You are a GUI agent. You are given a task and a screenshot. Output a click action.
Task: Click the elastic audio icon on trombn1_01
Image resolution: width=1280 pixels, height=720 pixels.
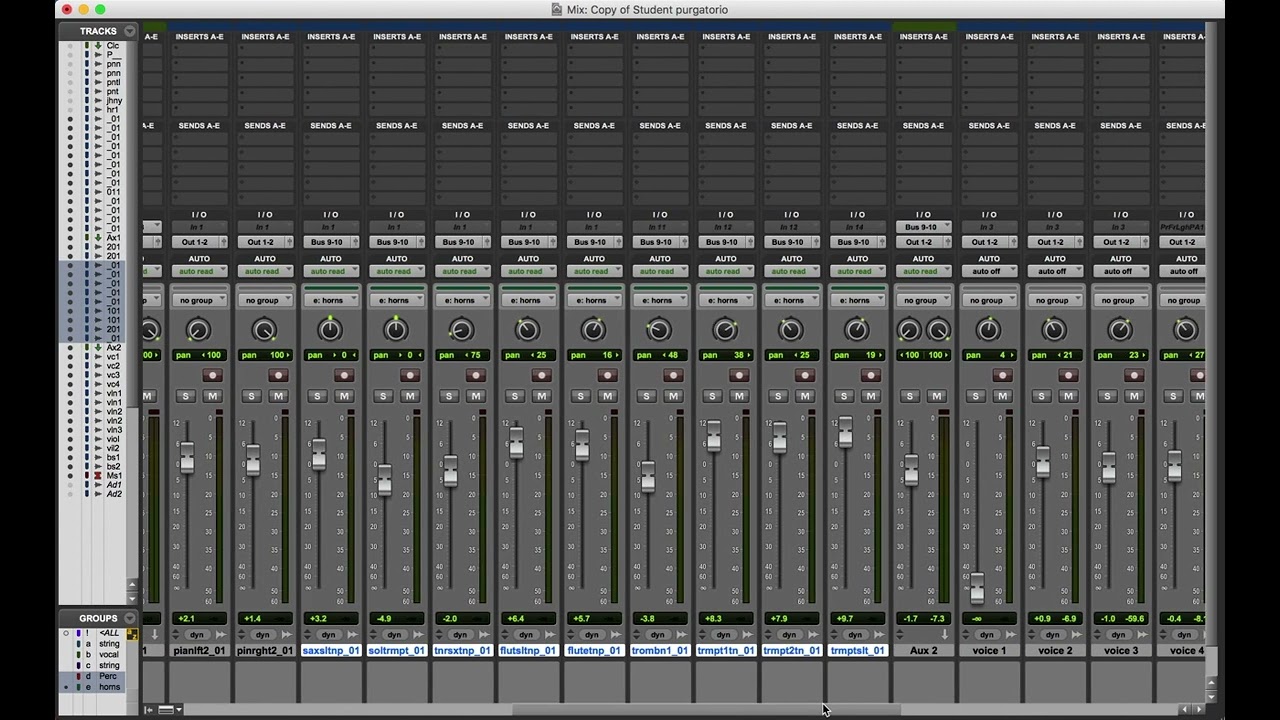click(681, 635)
